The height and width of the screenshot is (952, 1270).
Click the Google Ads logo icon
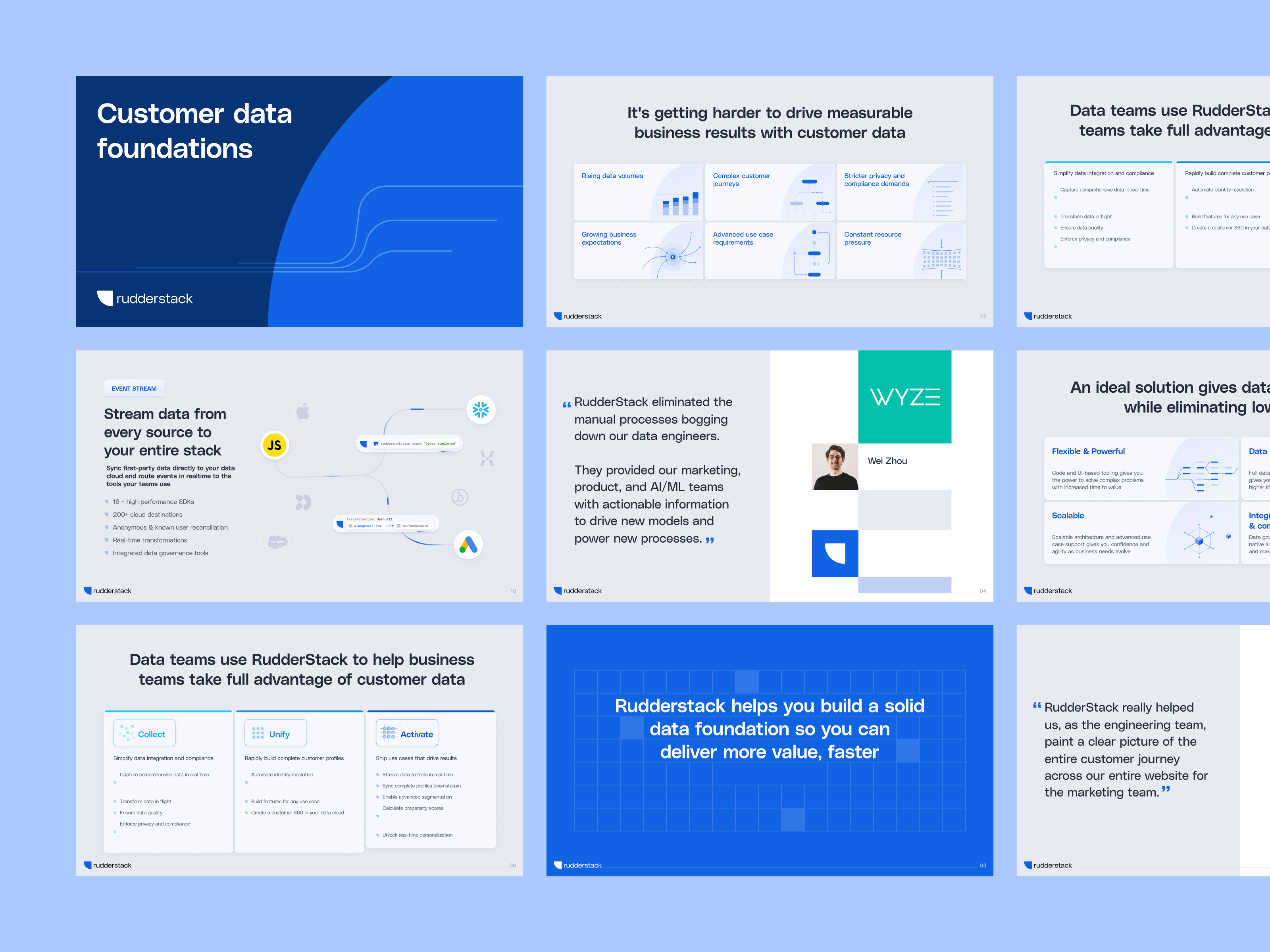tap(468, 545)
